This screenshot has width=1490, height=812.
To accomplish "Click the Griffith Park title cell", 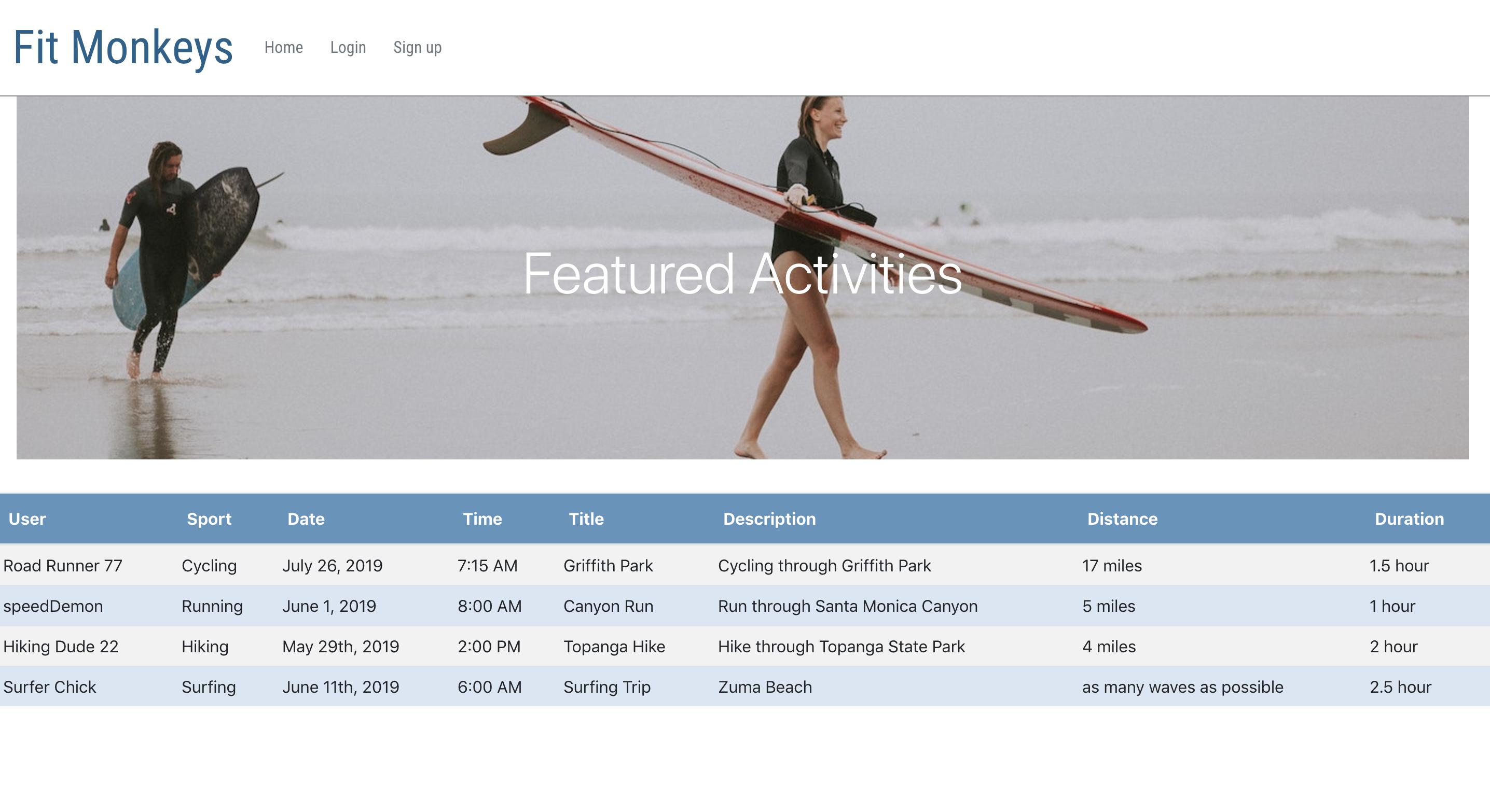I will (608, 565).
